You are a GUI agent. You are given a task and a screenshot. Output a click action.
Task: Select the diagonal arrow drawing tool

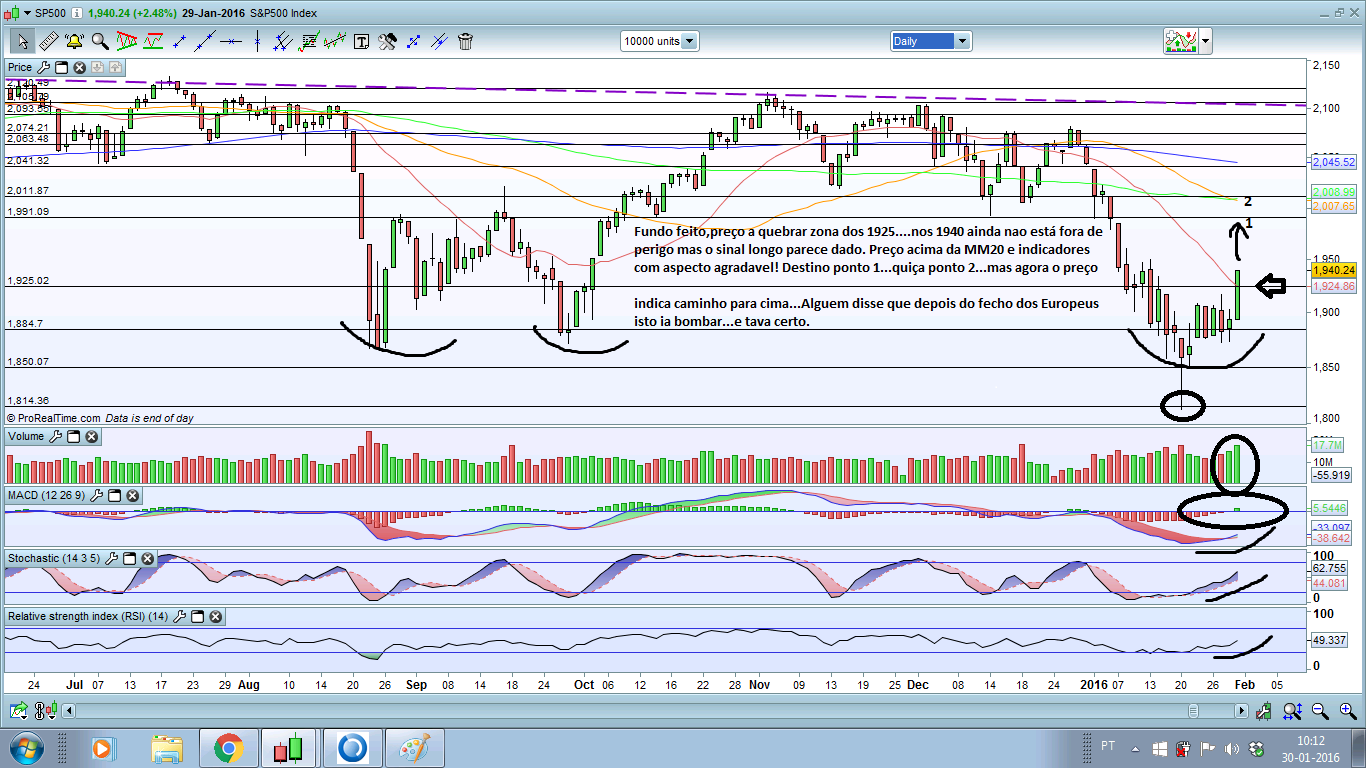tap(413, 41)
